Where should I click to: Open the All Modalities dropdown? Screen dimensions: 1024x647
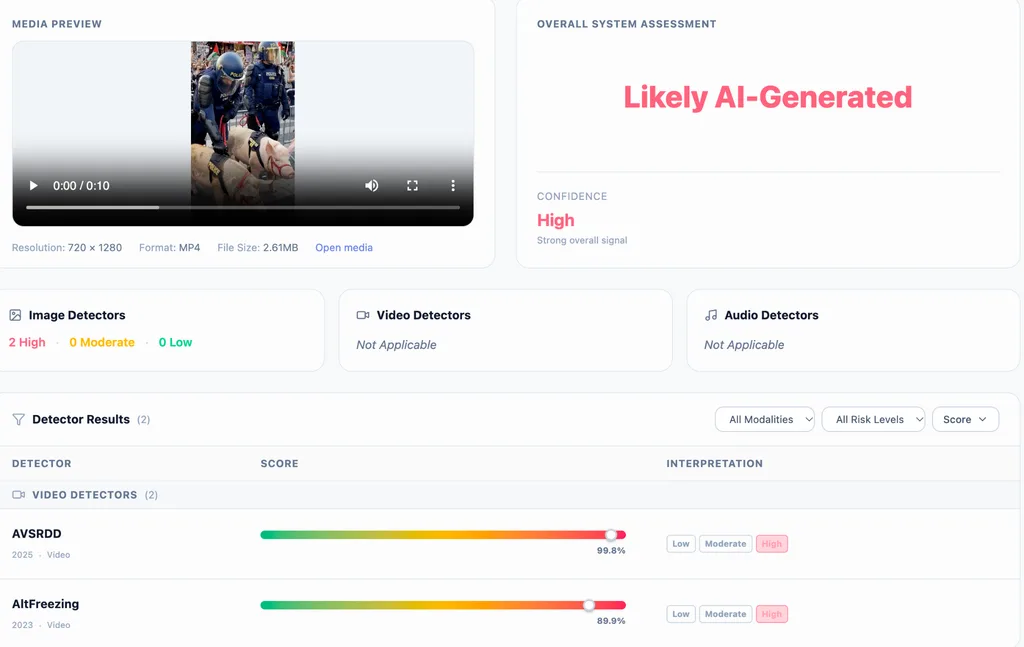[x=765, y=419]
